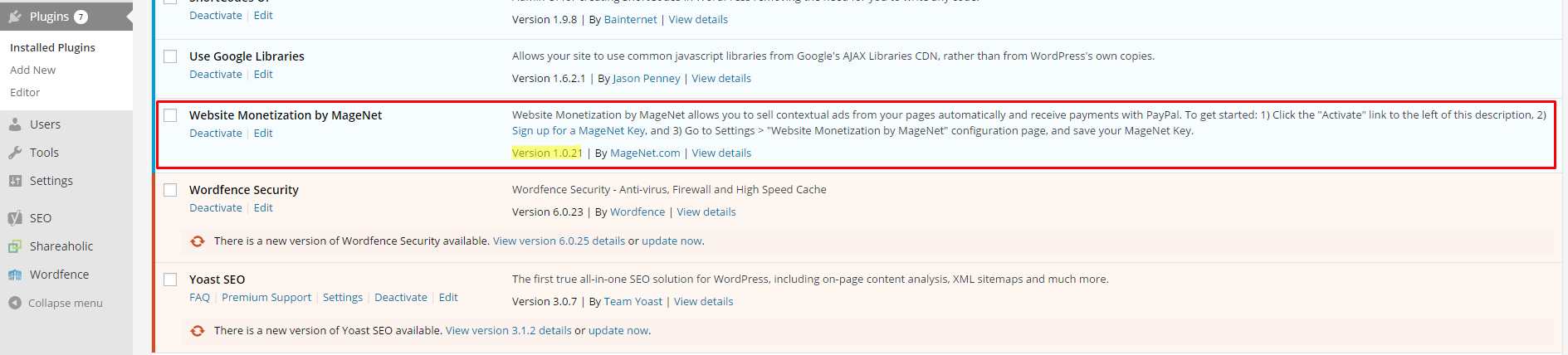Click the highlighted Version 1.0.21 text
Viewport: 1568px width, 355px height.
pos(547,153)
